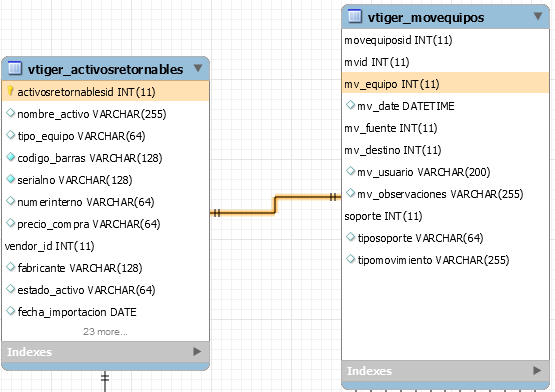The height and width of the screenshot is (392, 555).
Task: Click the diamond icon beside mv_date DATETIME
Action: click(x=350, y=105)
